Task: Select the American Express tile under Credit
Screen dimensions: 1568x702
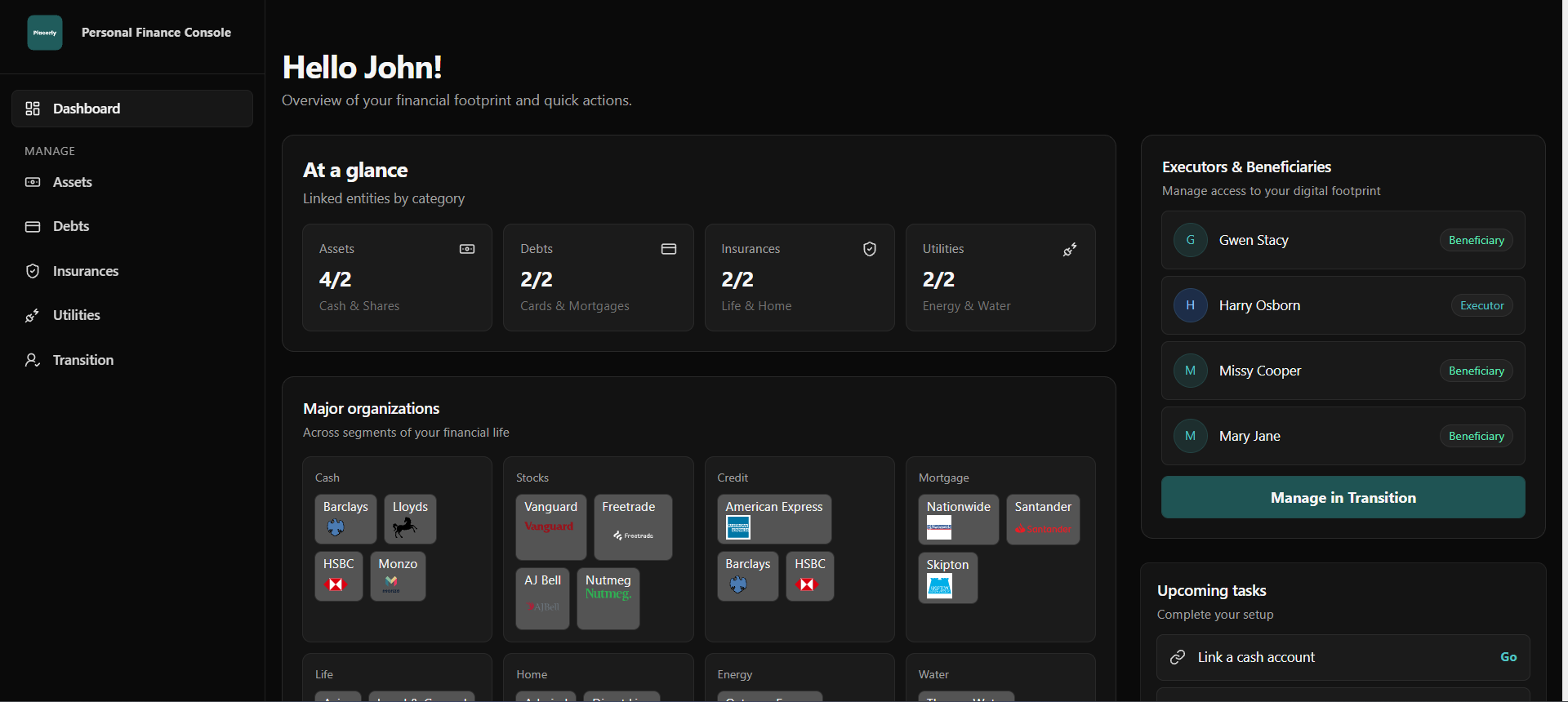Action: point(774,519)
